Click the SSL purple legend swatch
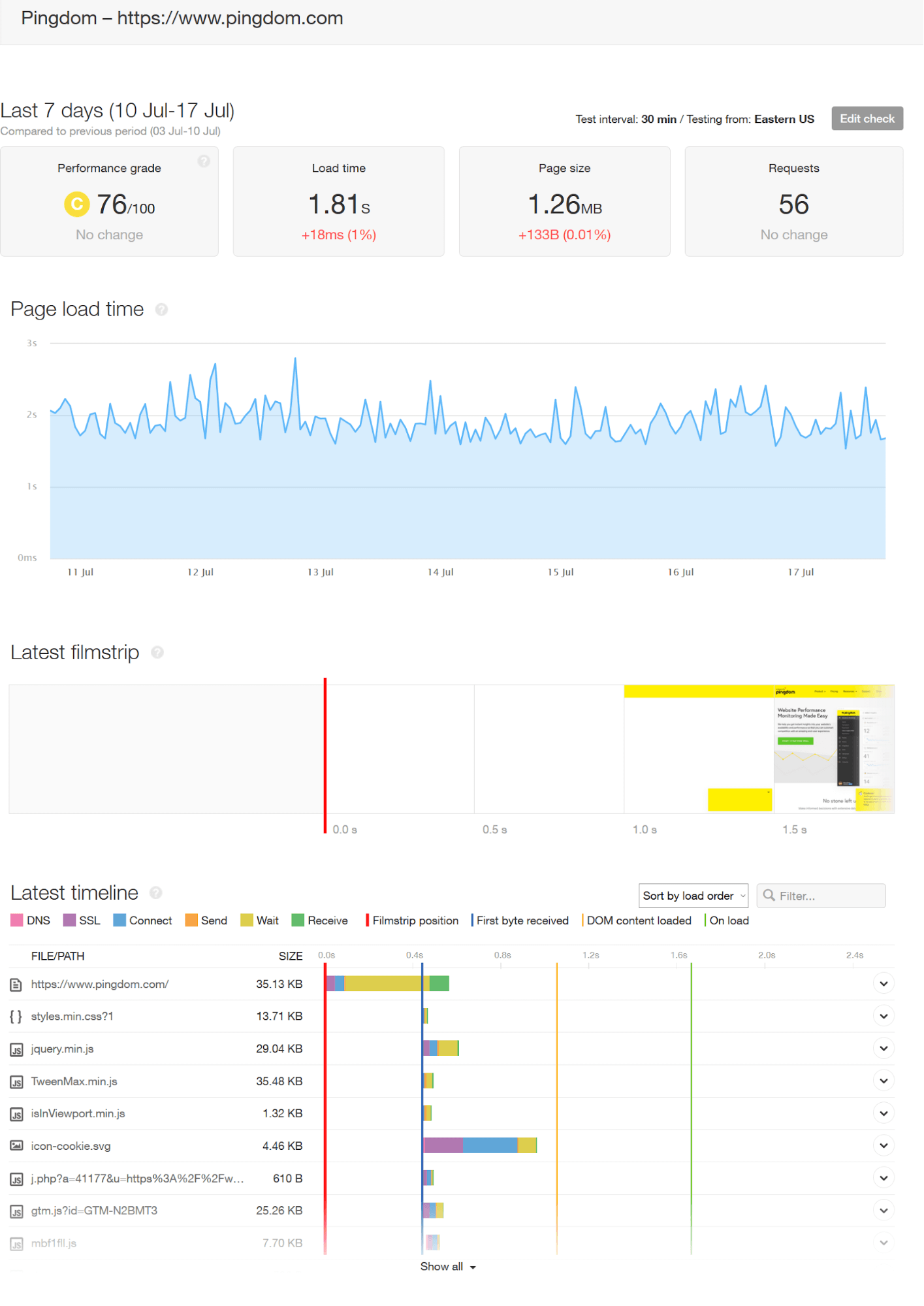Screen dimensions: 924x1306 (69, 921)
